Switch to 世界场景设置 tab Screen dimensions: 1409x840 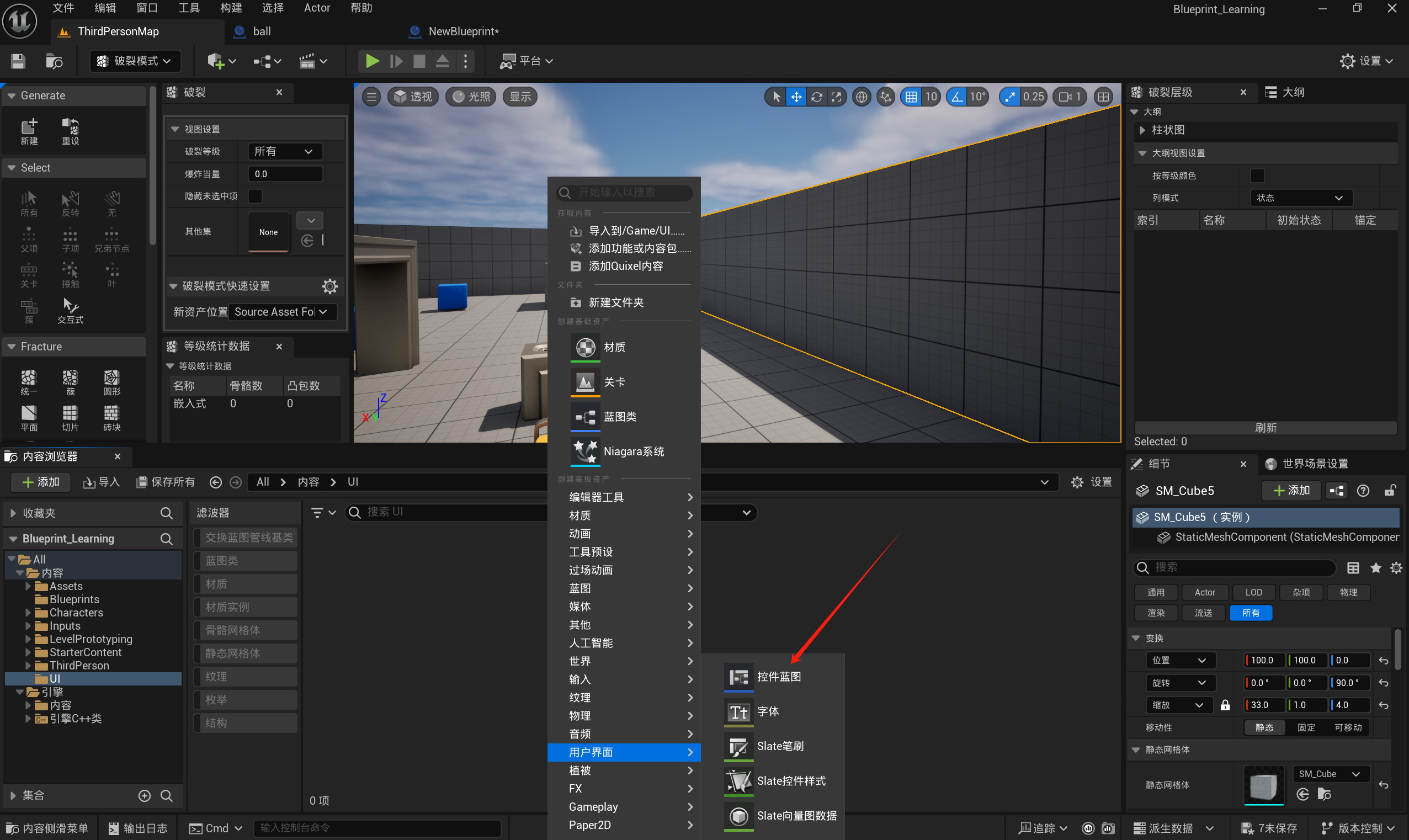(x=1314, y=464)
